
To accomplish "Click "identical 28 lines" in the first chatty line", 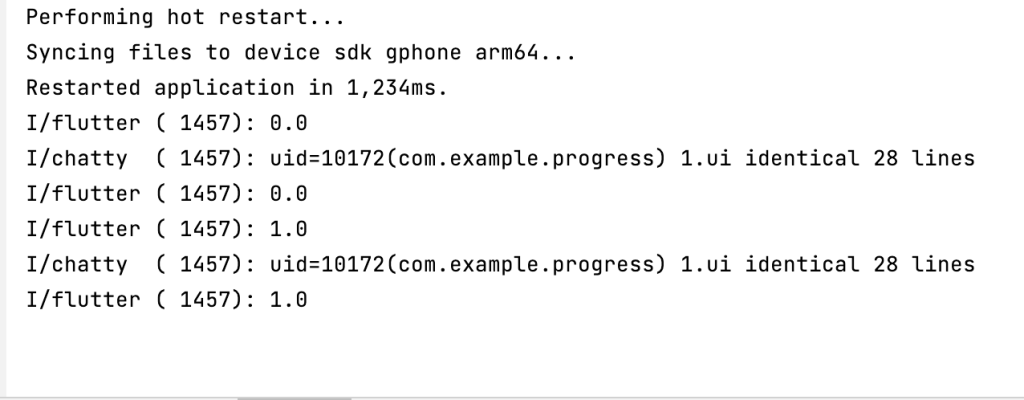I will [860, 159].
